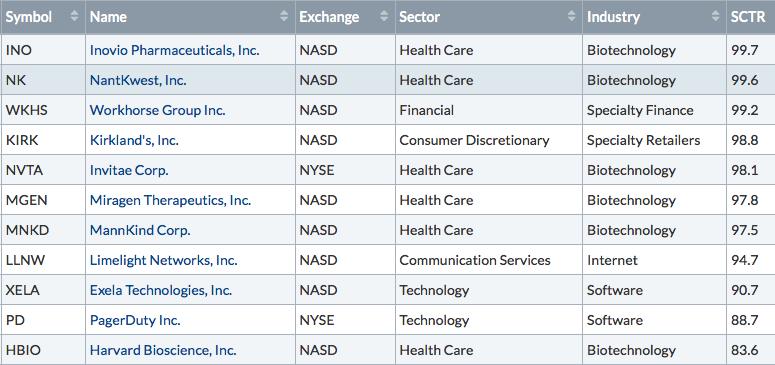Sort by Name using sort arrows
The image size is (775, 365).
pos(284,16)
